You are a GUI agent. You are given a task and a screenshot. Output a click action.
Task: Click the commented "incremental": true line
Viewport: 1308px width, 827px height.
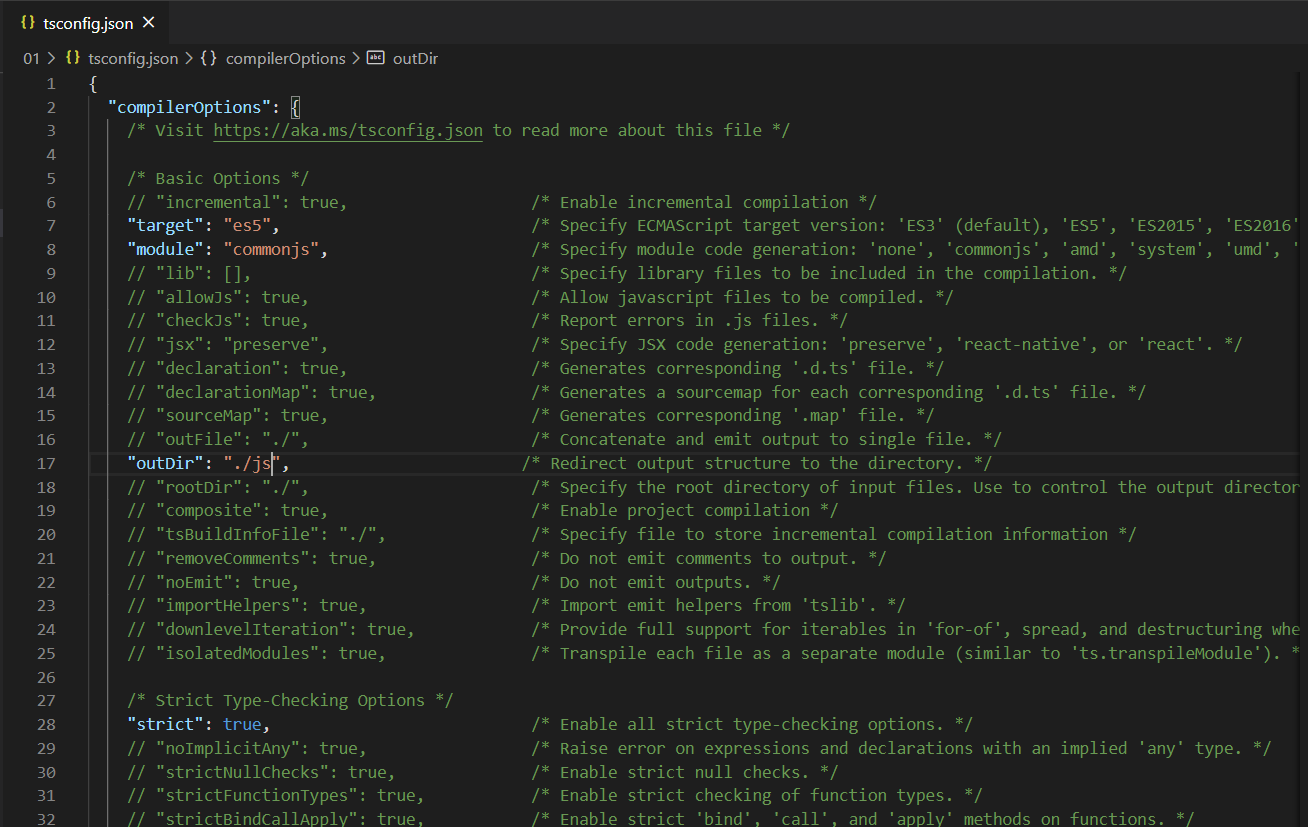[x=237, y=202]
